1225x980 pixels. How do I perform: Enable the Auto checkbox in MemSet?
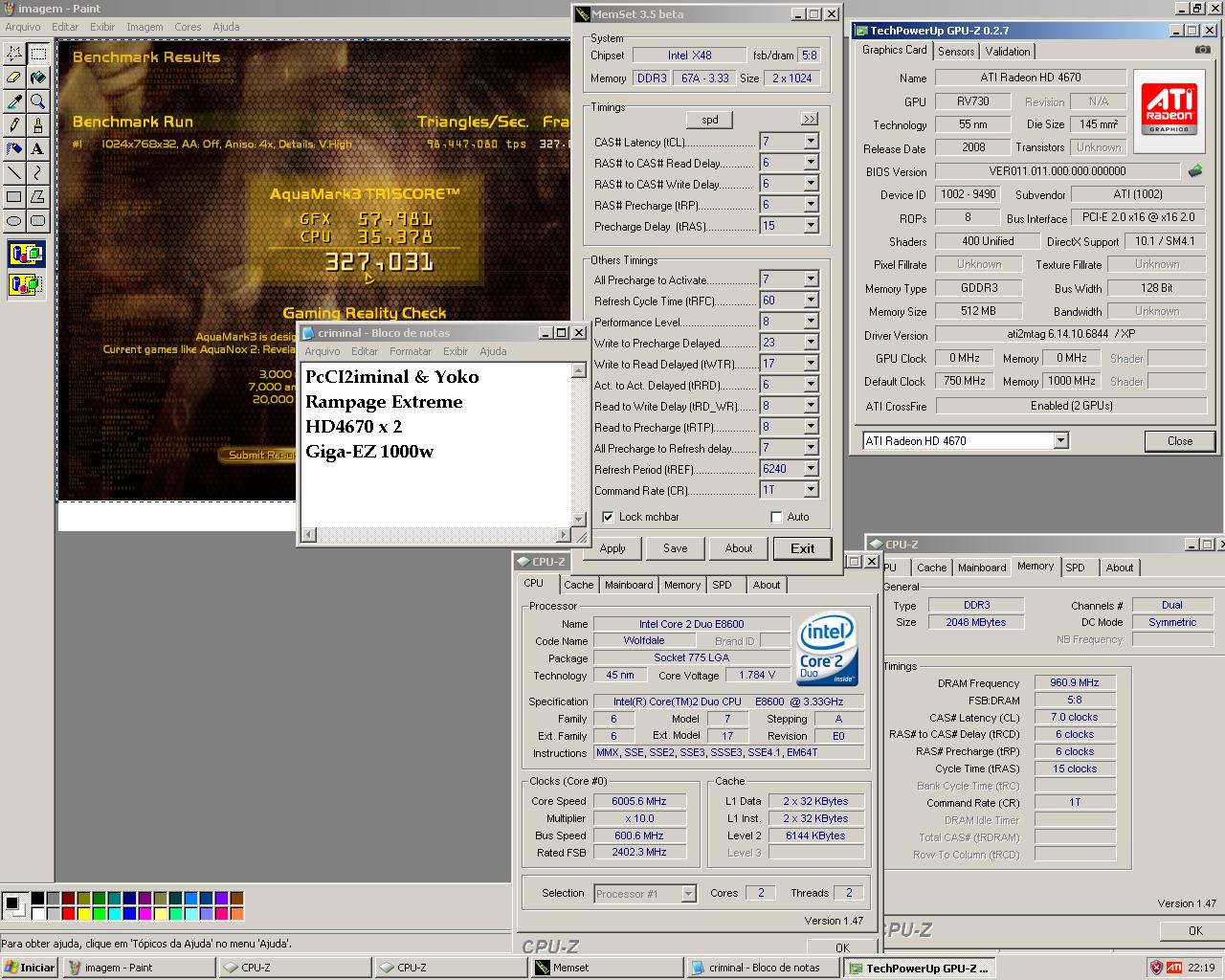pyautogui.click(x=776, y=517)
